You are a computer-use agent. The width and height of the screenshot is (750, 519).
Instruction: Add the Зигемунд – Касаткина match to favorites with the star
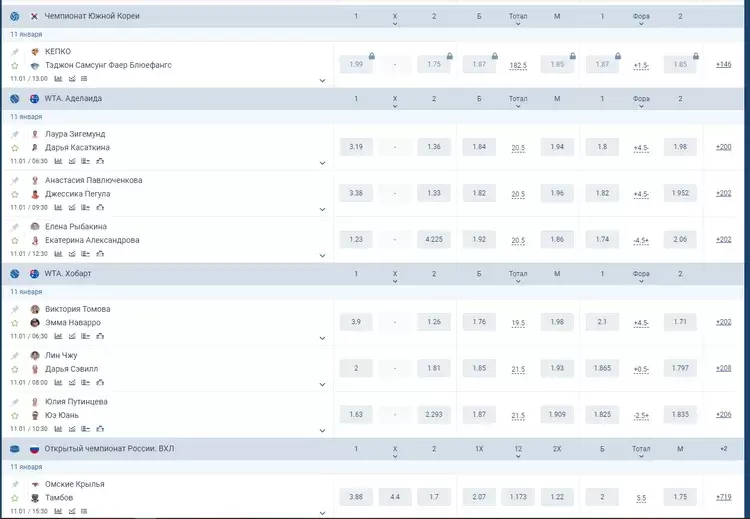coord(15,148)
